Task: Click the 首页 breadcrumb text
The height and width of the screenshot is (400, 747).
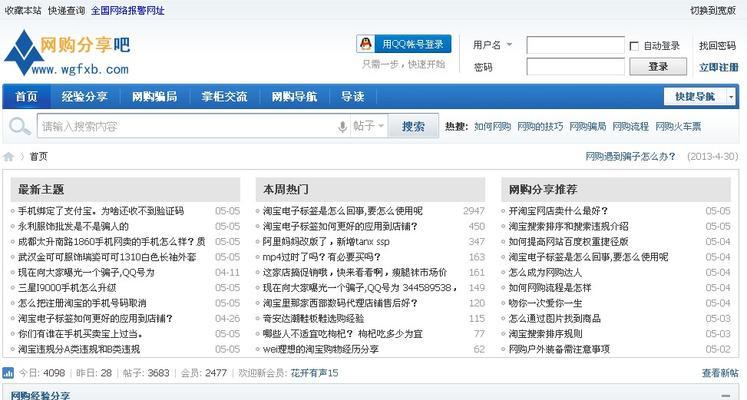Action: (x=39, y=157)
